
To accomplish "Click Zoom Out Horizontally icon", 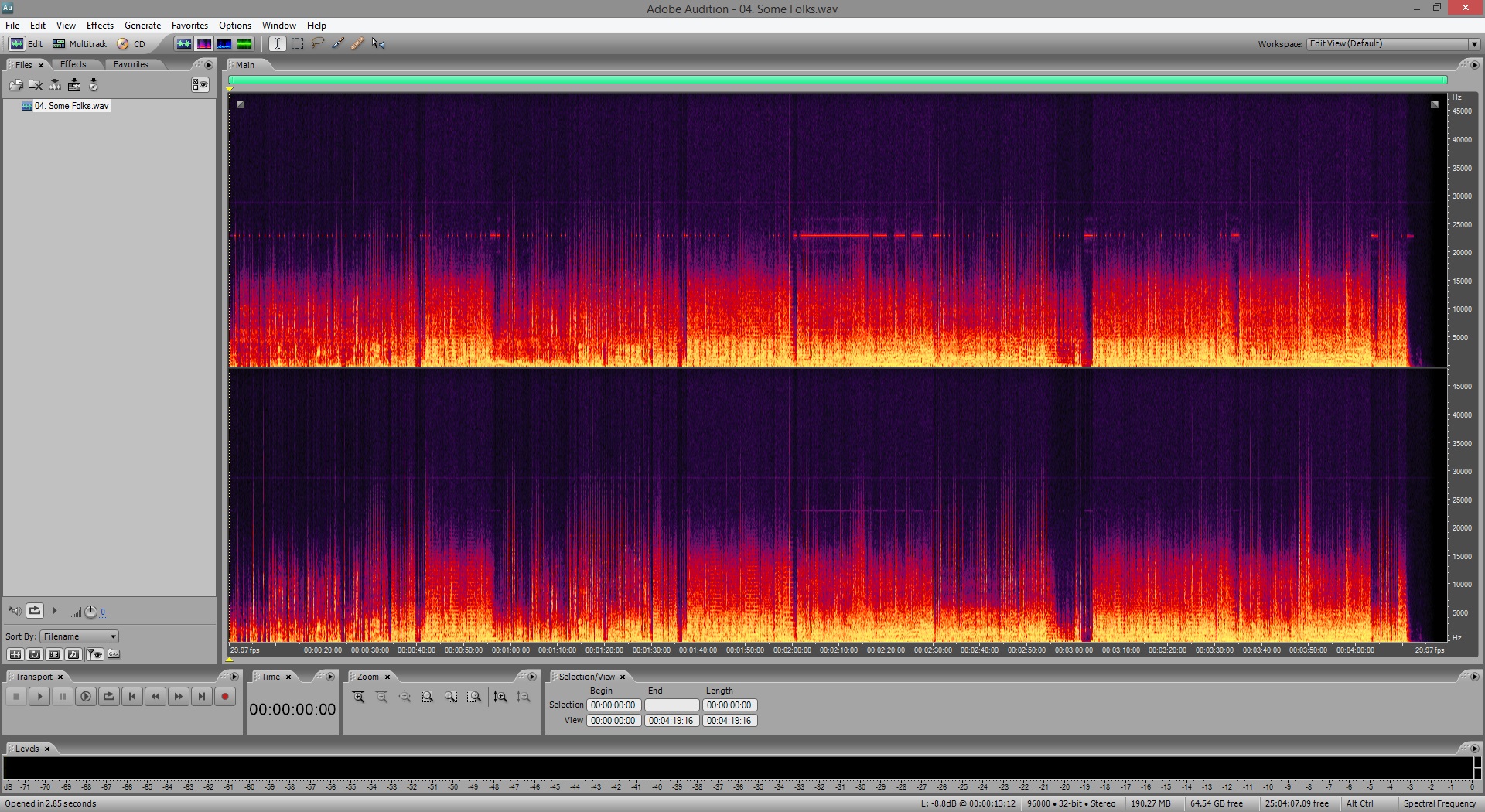I will coord(382,697).
